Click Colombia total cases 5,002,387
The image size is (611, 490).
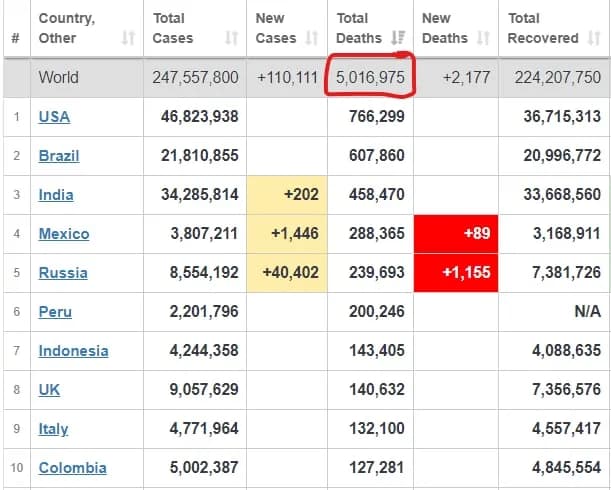[204, 467]
